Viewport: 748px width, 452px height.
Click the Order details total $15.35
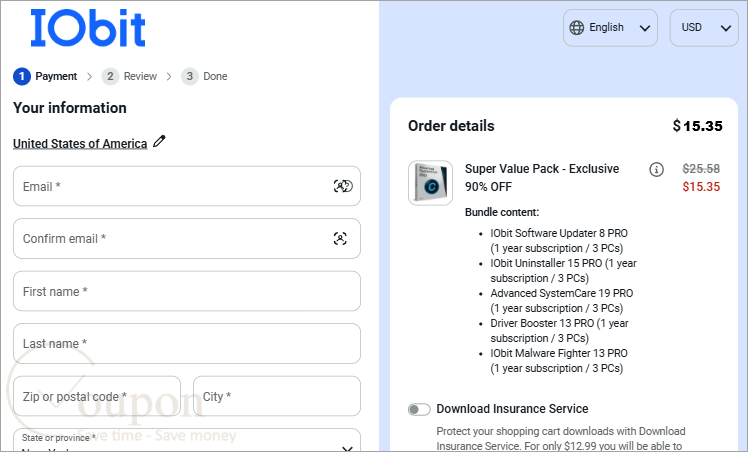[x=697, y=126]
